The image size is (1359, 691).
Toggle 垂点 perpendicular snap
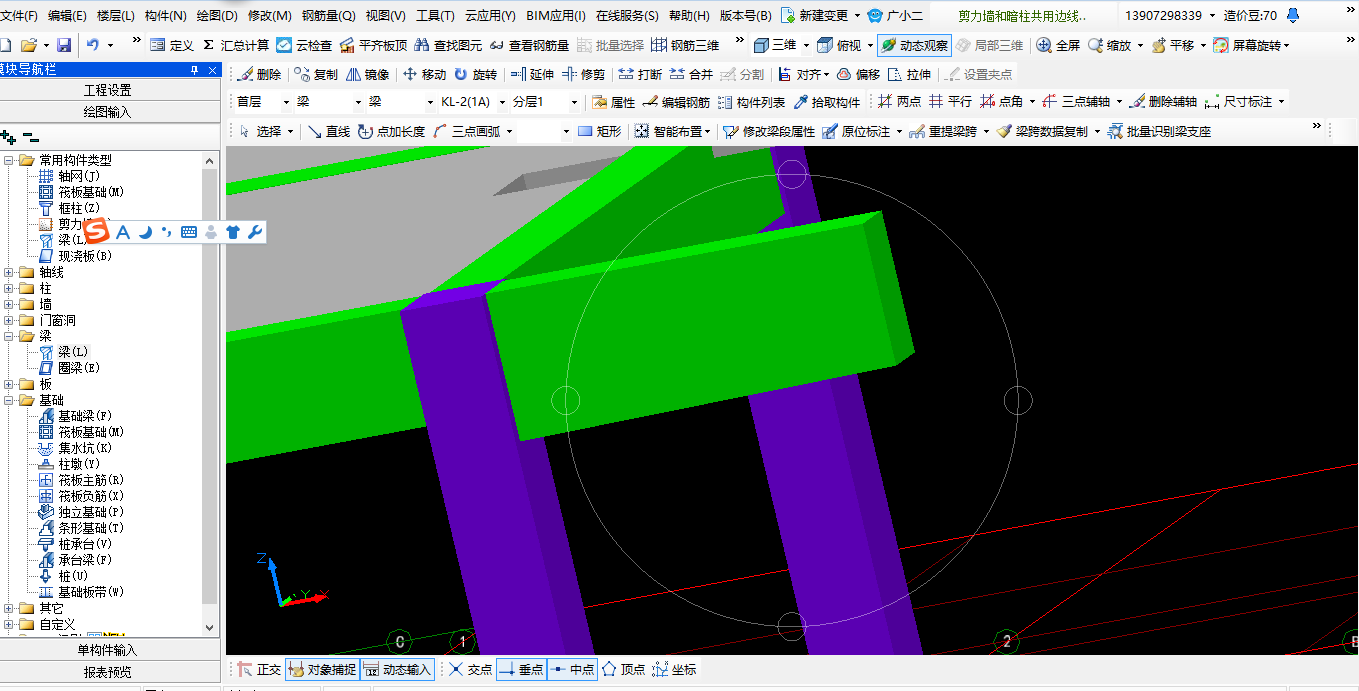(x=520, y=669)
